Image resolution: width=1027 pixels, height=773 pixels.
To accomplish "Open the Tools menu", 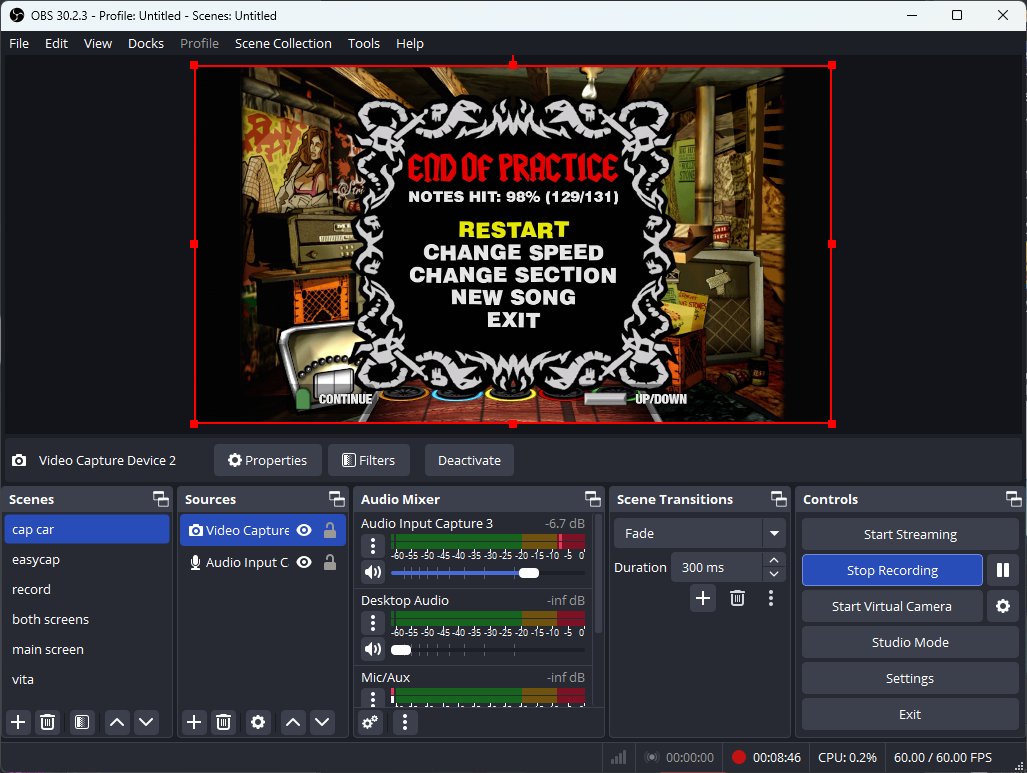I will pos(364,43).
